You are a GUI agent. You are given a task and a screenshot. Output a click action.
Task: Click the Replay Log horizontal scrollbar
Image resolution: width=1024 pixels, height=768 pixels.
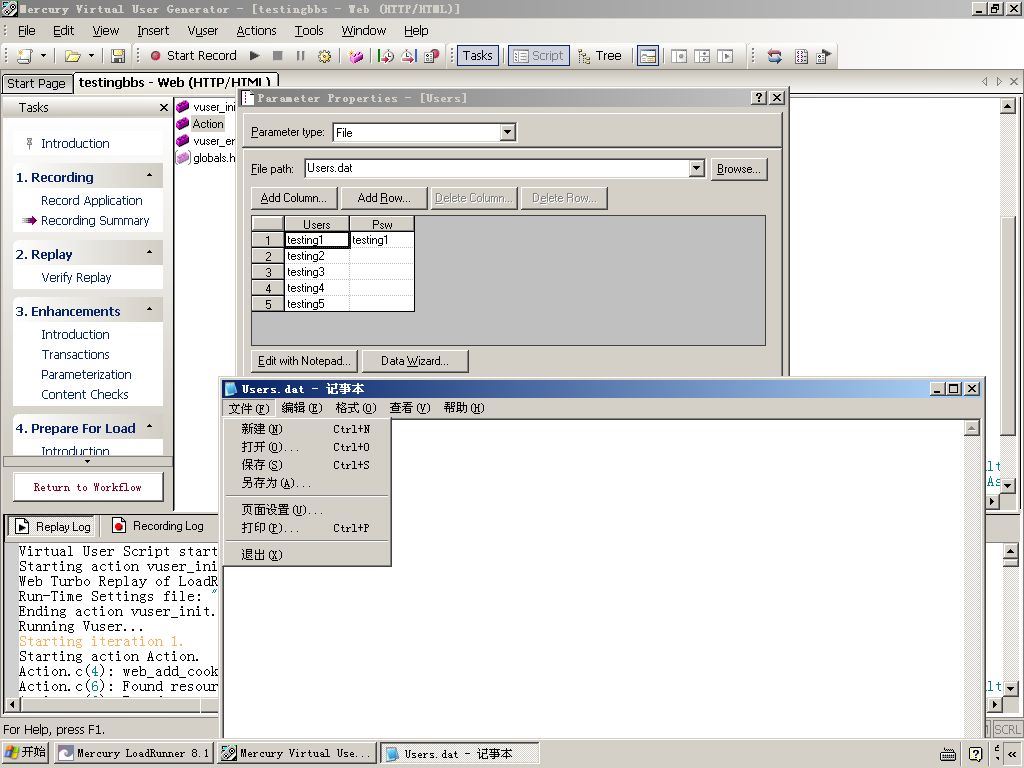(x=110, y=704)
